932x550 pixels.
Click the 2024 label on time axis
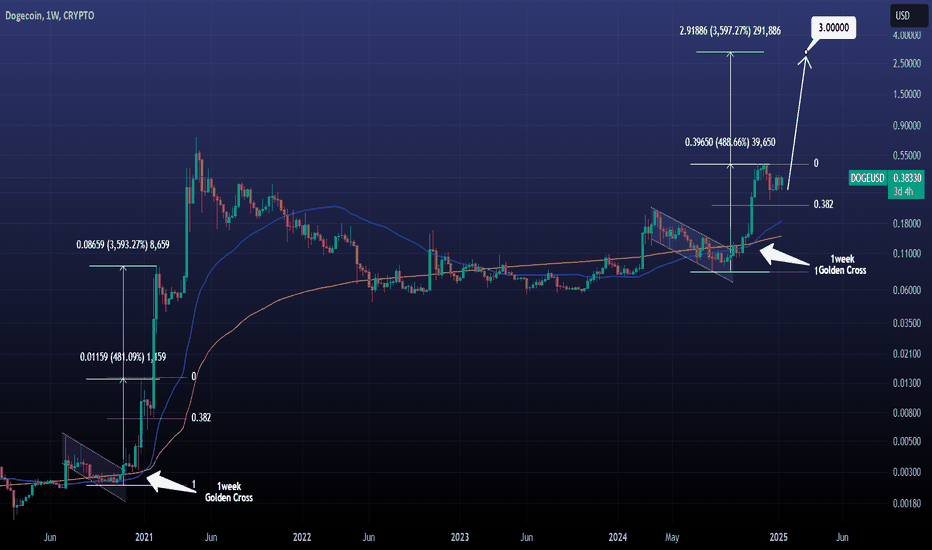(618, 537)
